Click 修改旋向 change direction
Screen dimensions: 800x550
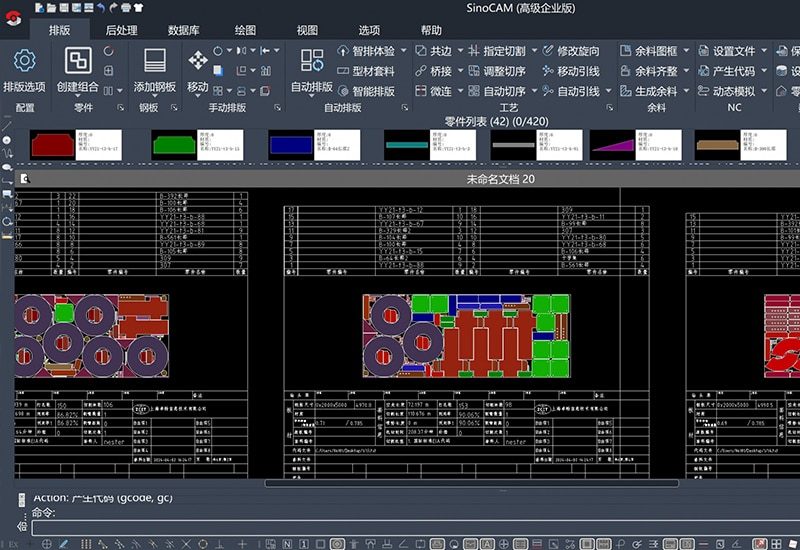571,51
